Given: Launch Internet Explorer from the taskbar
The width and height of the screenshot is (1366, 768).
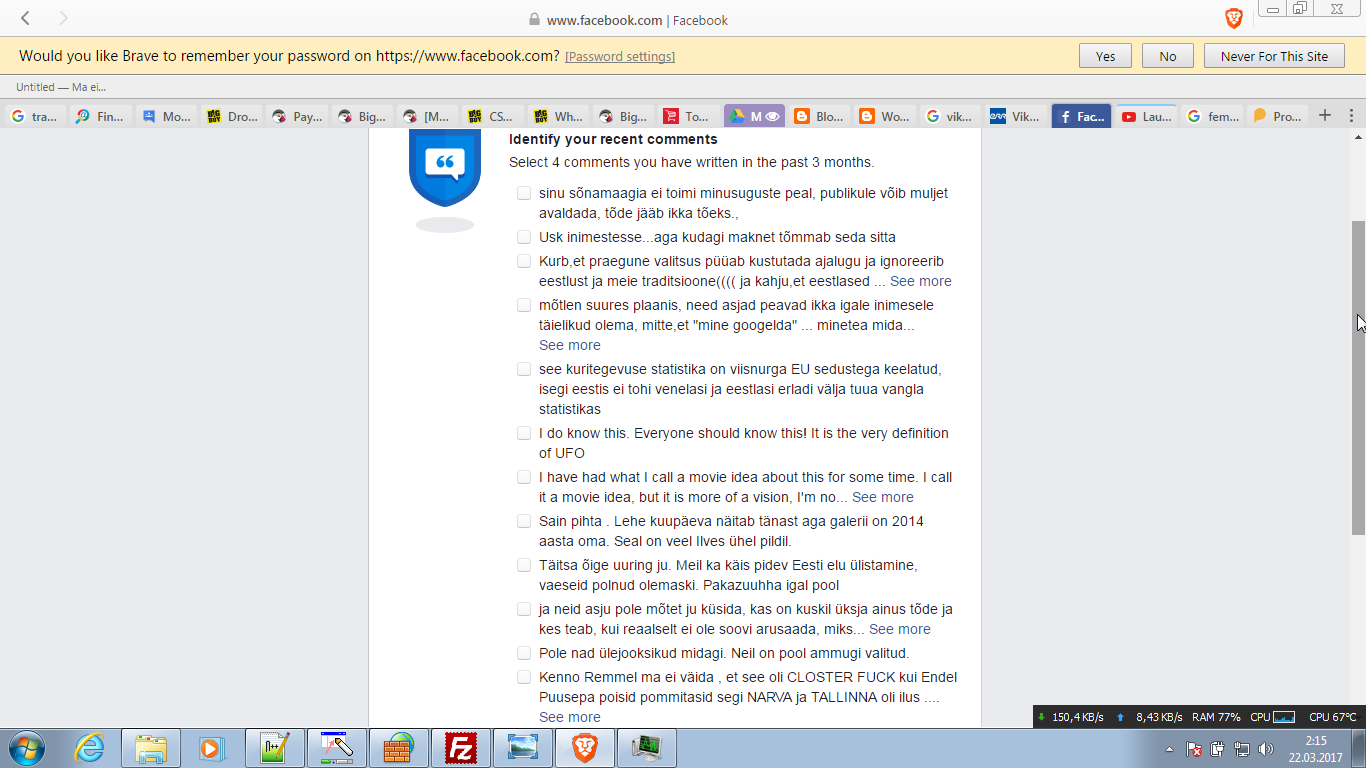Looking at the screenshot, I should 89,748.
